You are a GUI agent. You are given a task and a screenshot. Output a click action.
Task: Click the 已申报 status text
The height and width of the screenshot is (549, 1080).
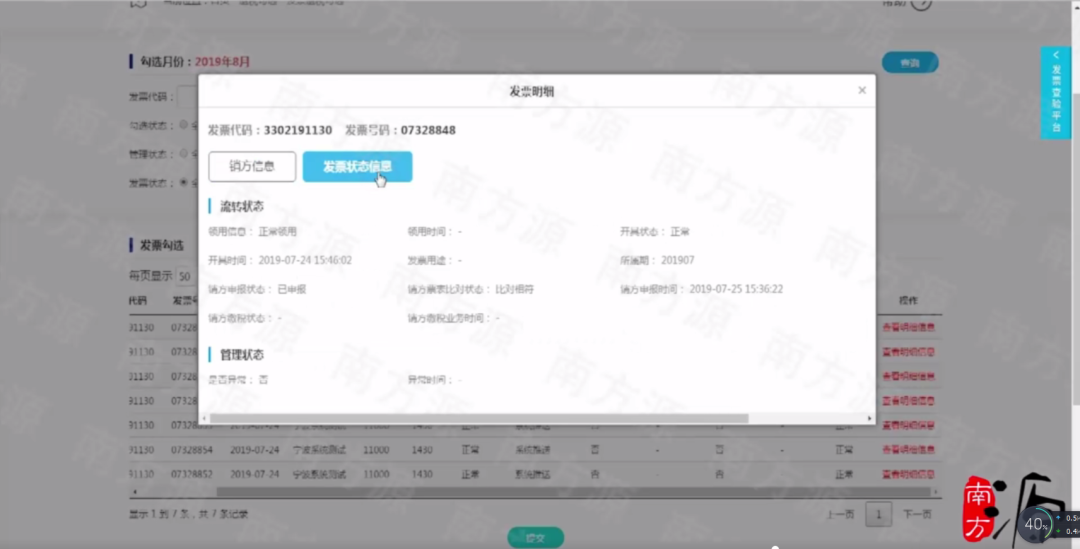point(292,289)
